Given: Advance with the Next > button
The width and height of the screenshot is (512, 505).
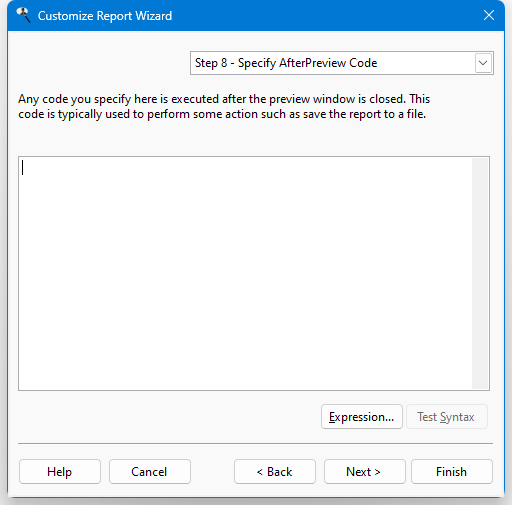Looking at the screenshot, I should coord(365,472).
